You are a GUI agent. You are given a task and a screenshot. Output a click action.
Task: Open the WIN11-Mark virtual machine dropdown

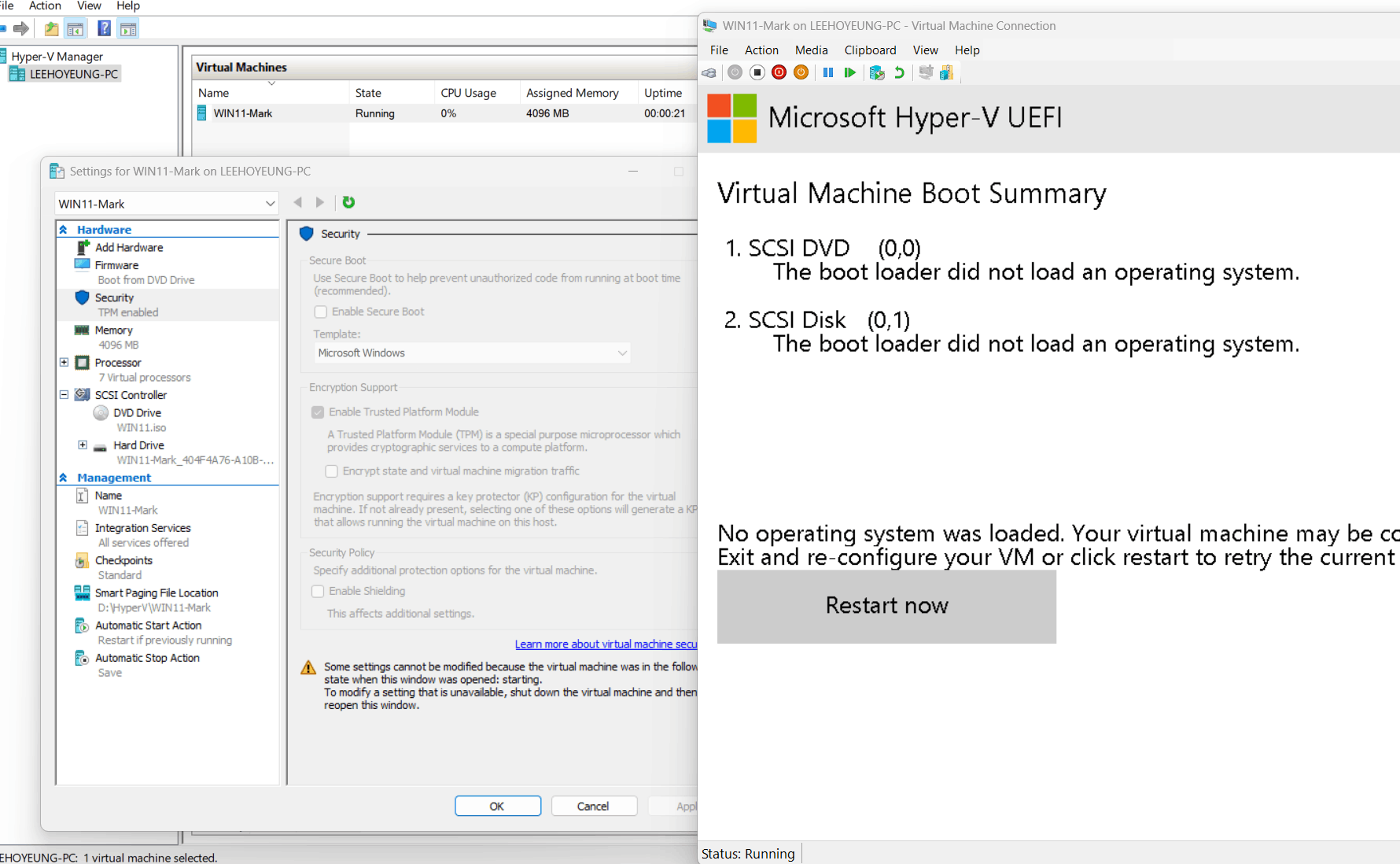[x=167, y=204]
